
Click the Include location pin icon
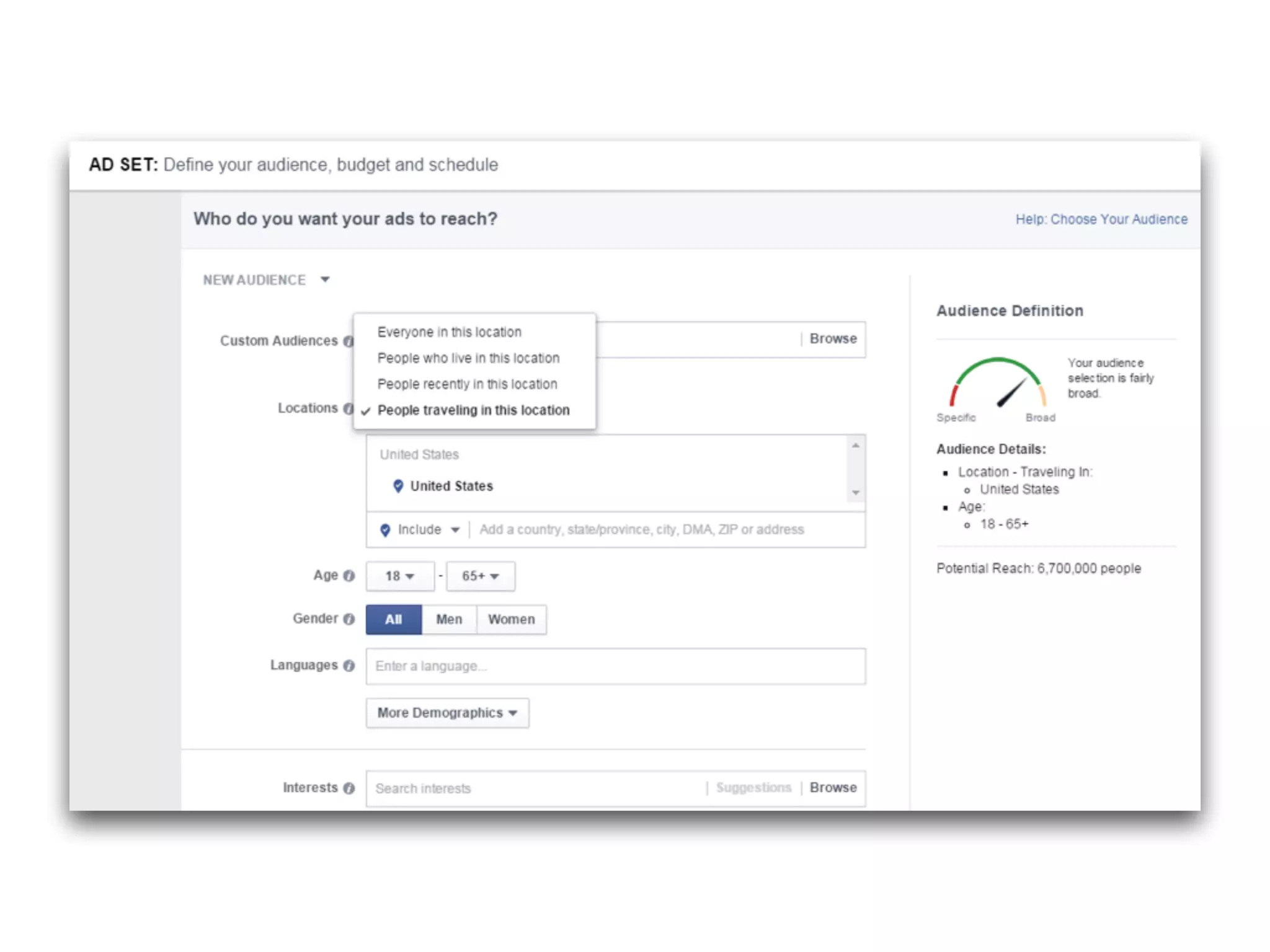pyautogui.click(x=385, y=530)
